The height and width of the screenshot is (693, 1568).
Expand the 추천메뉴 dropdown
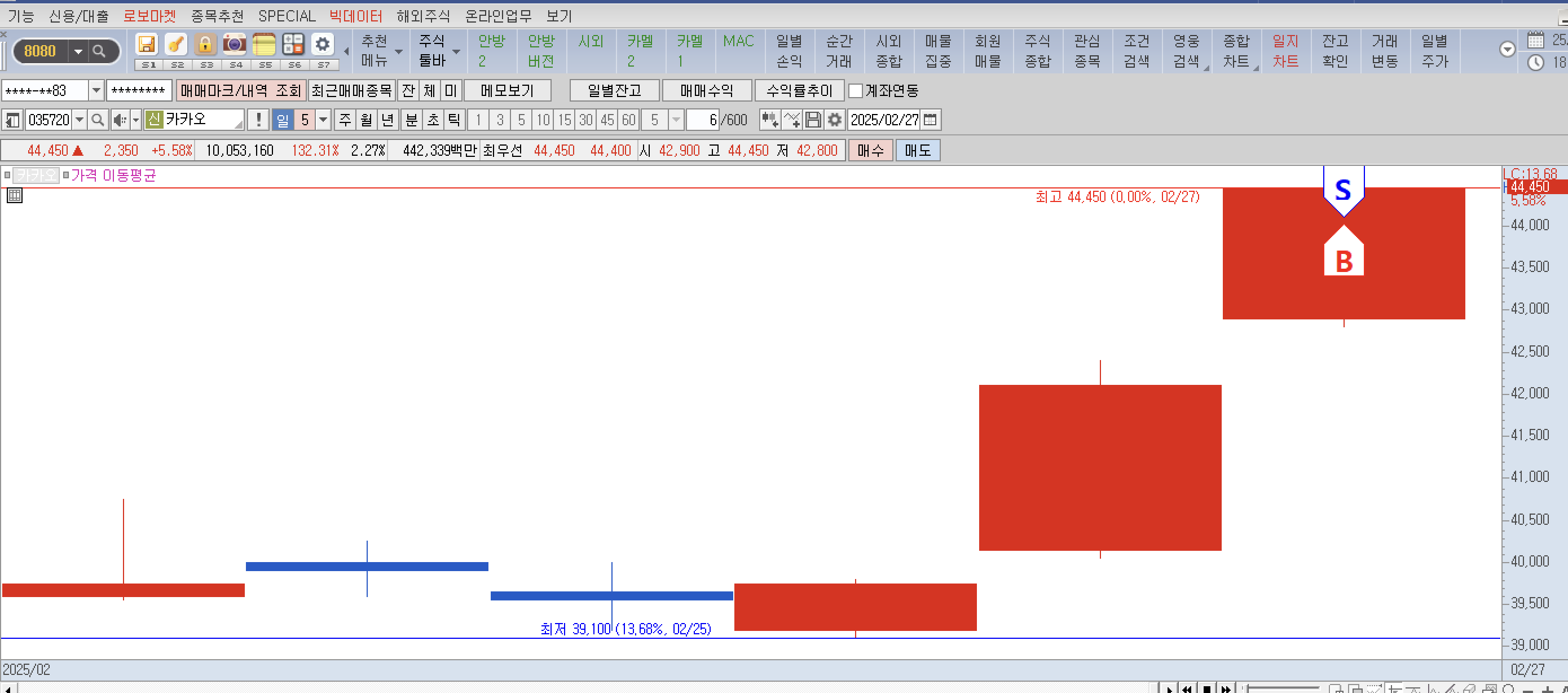click(x=399, y=51)
